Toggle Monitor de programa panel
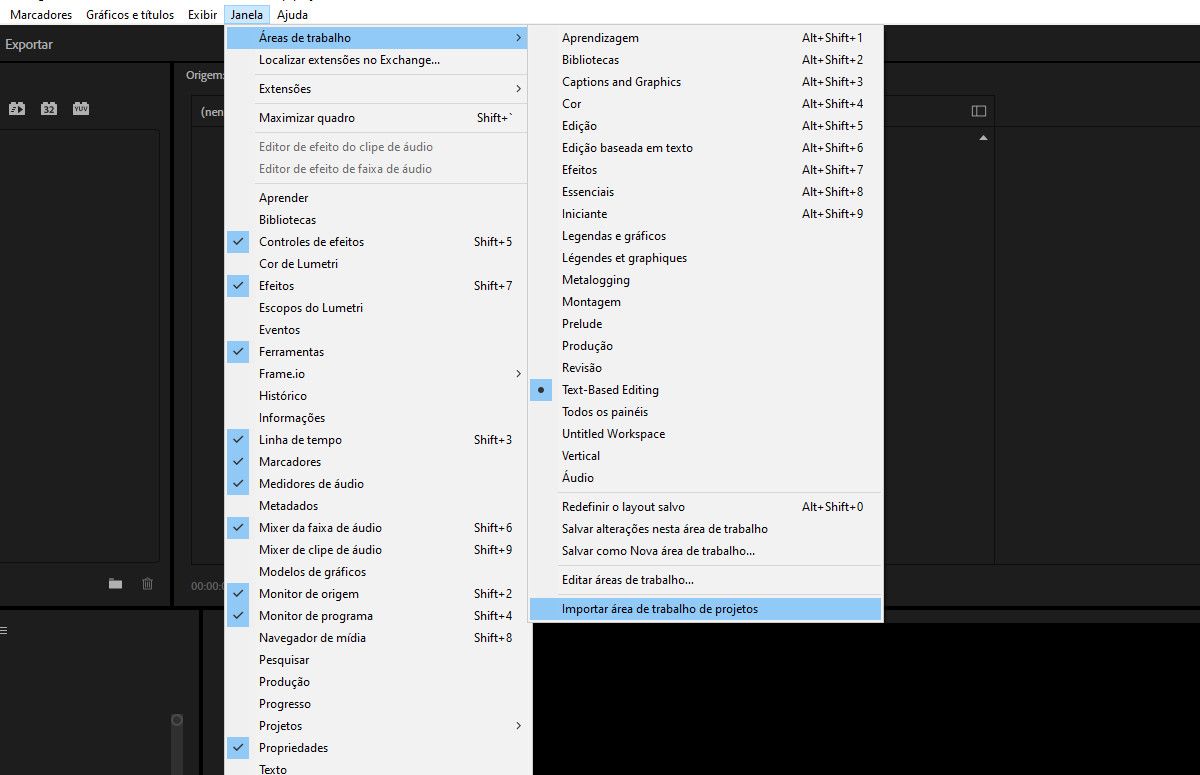This screenshot has height=775, width=1200. [376, 616]
